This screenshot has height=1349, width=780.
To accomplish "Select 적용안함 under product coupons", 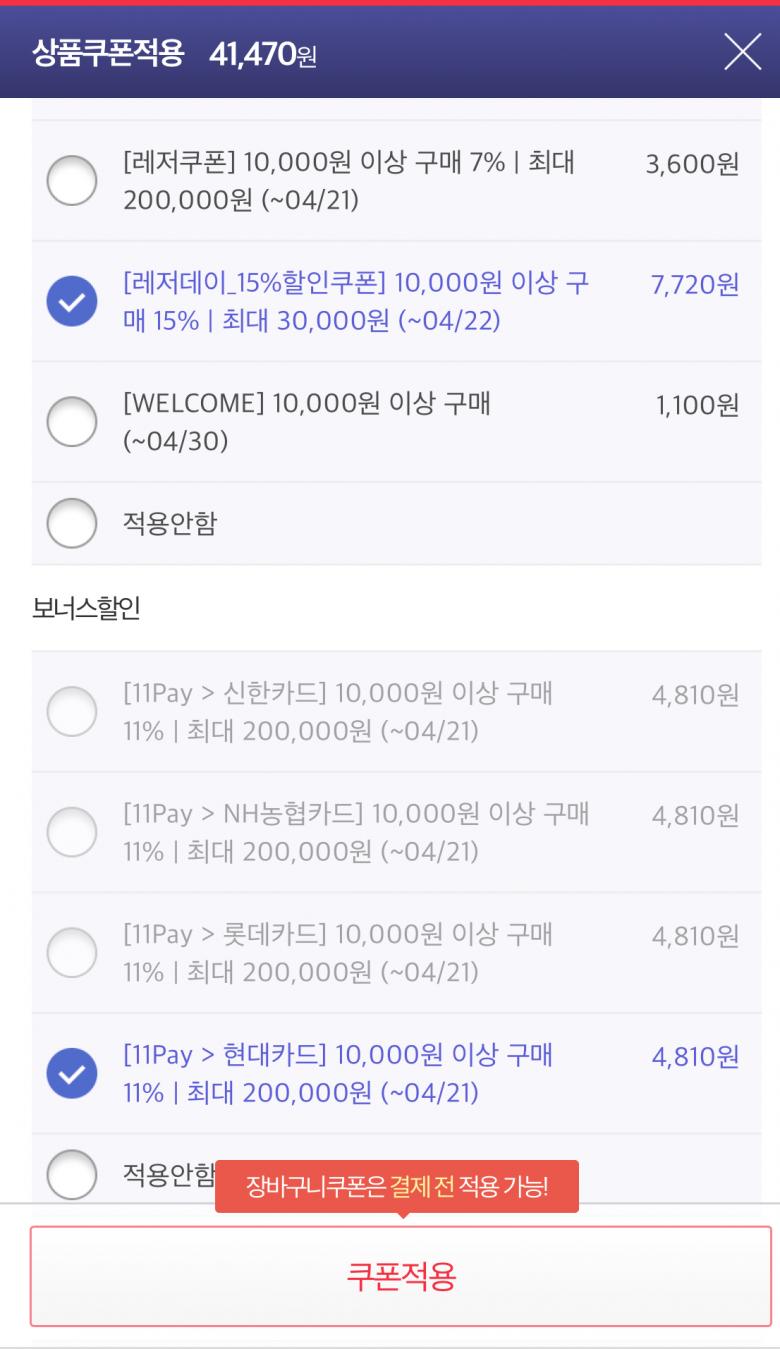I will pyautogui.click(x=72, y=523).
